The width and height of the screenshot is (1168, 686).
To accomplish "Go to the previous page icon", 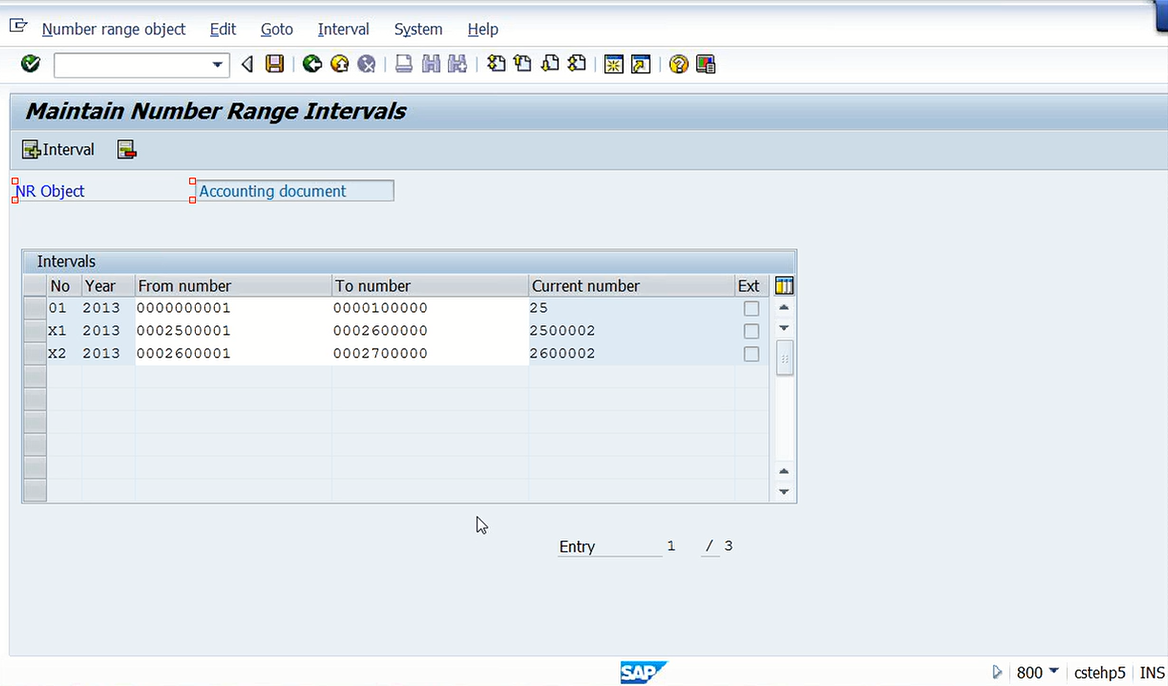I will tap(523, 64).
